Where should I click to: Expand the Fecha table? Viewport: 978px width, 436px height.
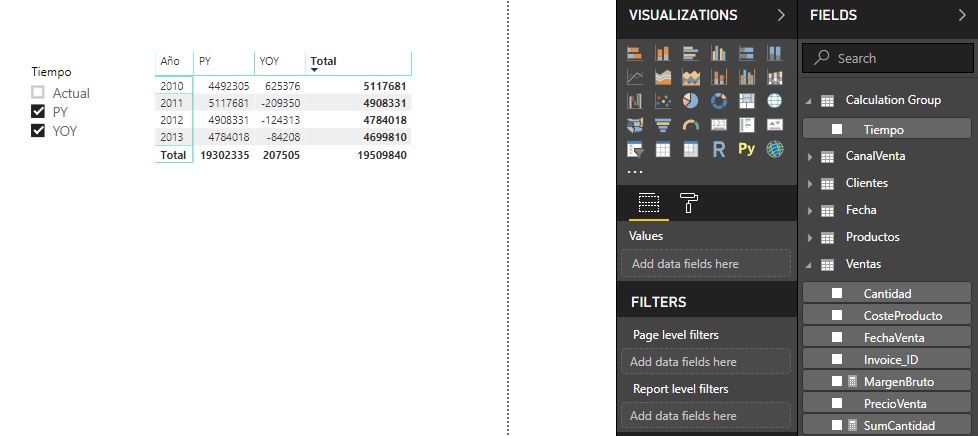pyautogui.click(x=810, y=210)
